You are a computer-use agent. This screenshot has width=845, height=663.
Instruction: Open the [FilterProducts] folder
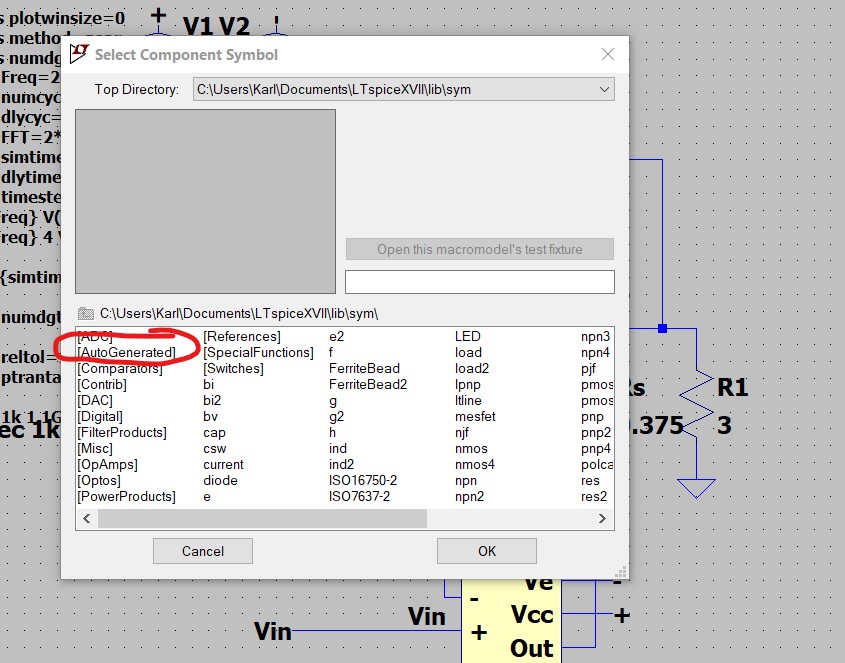(x=122, y=432)
